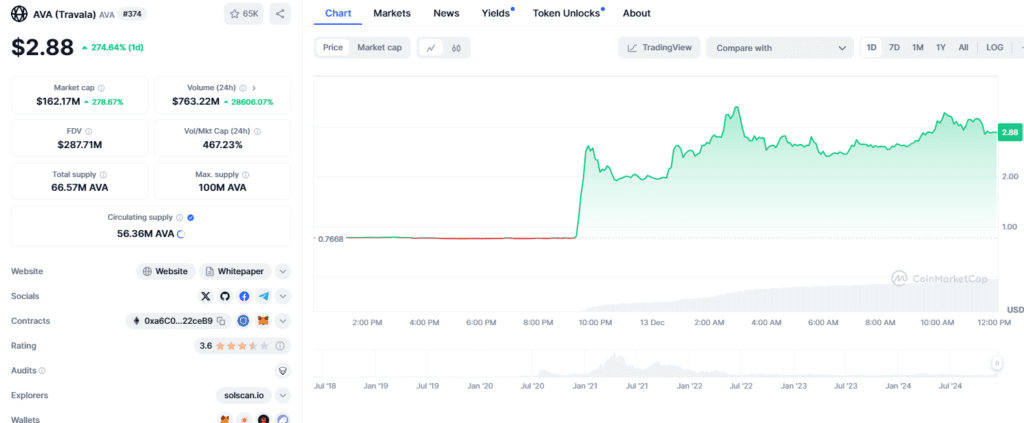Image resolution: width=1024 pixels, height=423 pixels.
Task: Switch to the News tab
Action: 446,13
